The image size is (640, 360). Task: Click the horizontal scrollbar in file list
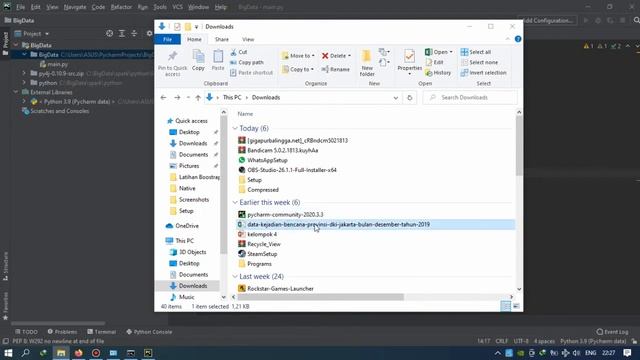click(321, 297)
